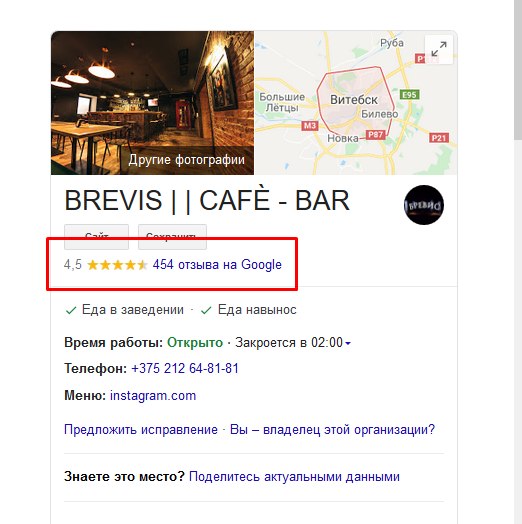The image size is (522, 524).
Task: Click the Сохранить button
Action: click(x=172, y=237)
